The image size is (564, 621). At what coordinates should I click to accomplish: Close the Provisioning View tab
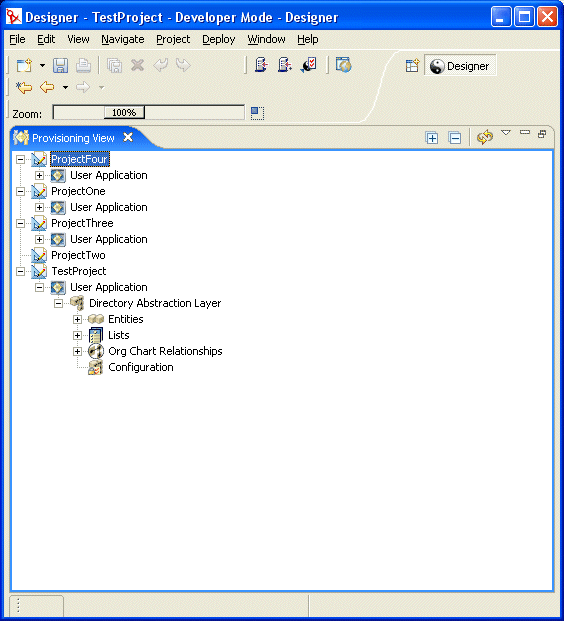[x=128, y=137]
